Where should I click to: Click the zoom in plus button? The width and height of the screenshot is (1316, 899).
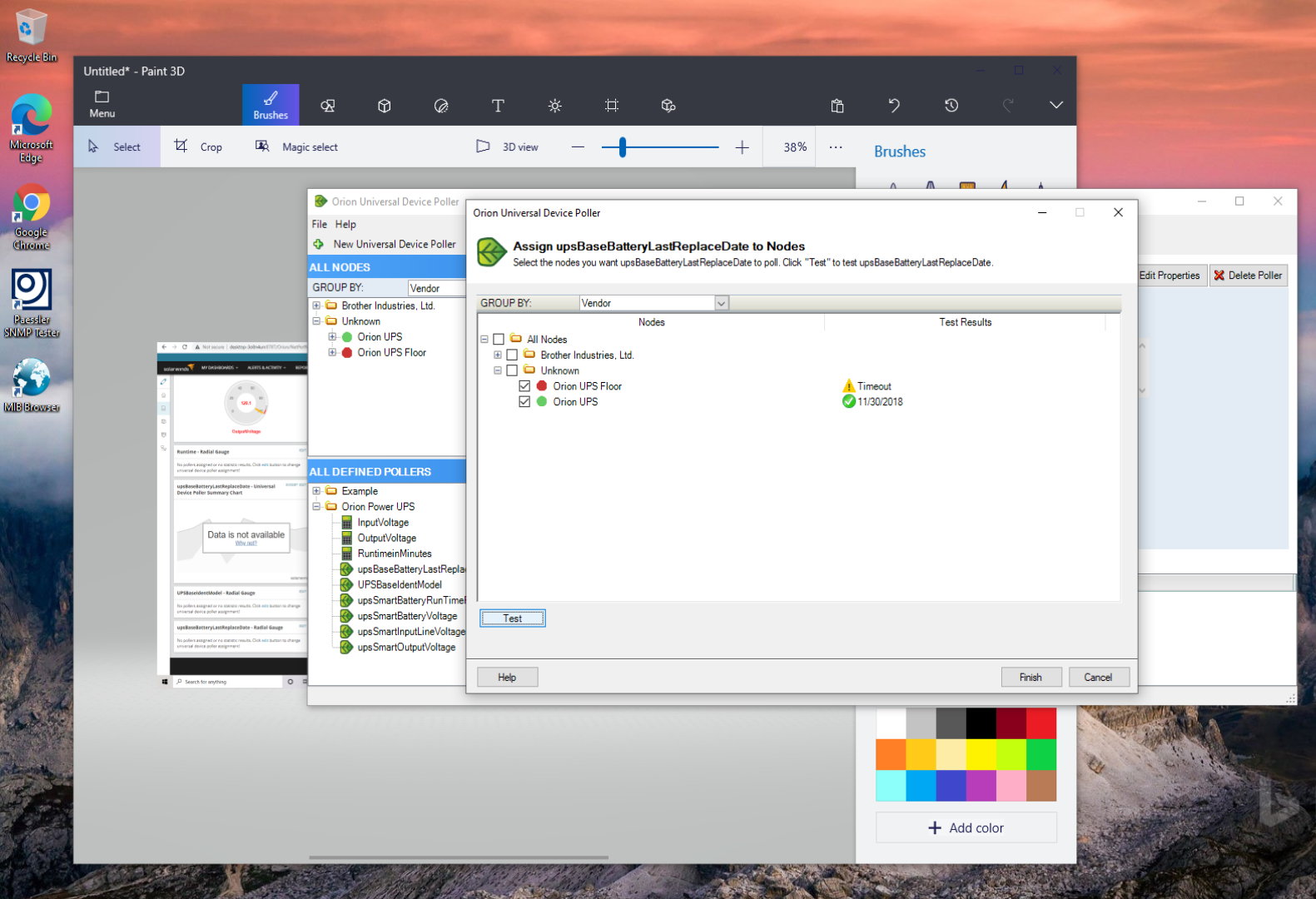pos(742,147)
